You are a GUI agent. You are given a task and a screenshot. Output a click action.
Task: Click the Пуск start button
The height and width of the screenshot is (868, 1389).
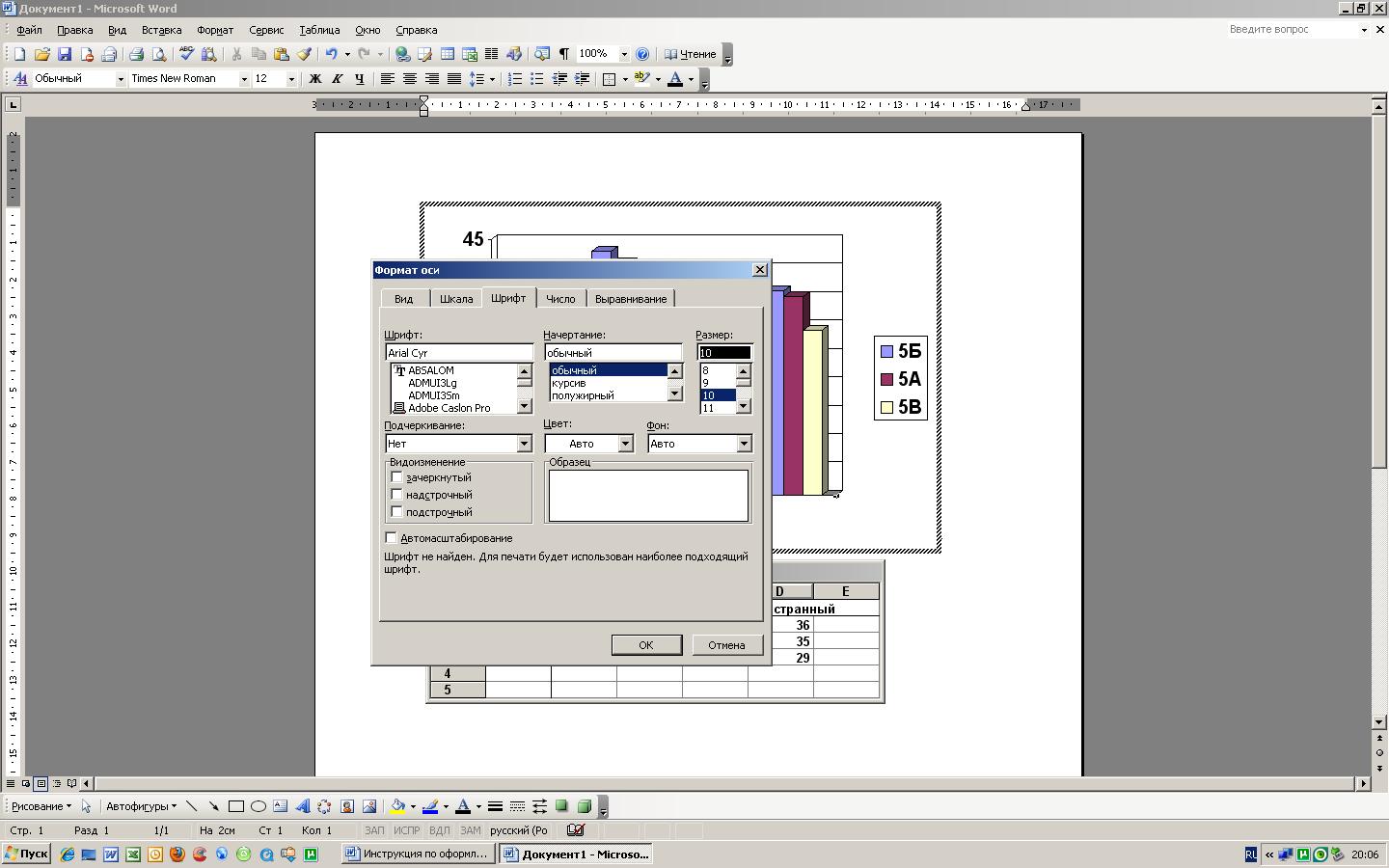point(26,854)
